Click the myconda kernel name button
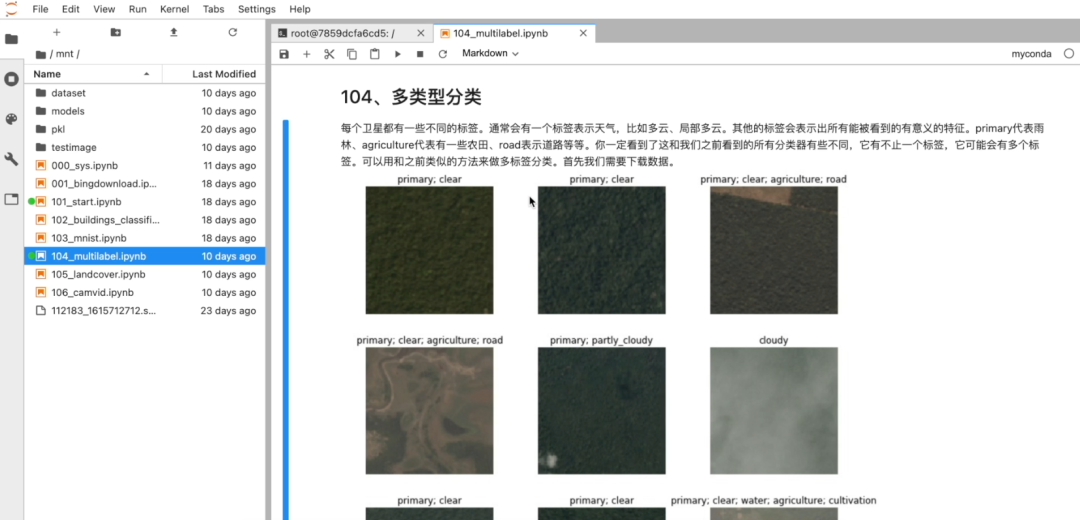 pyautogui.click(x=1031, y=54)
